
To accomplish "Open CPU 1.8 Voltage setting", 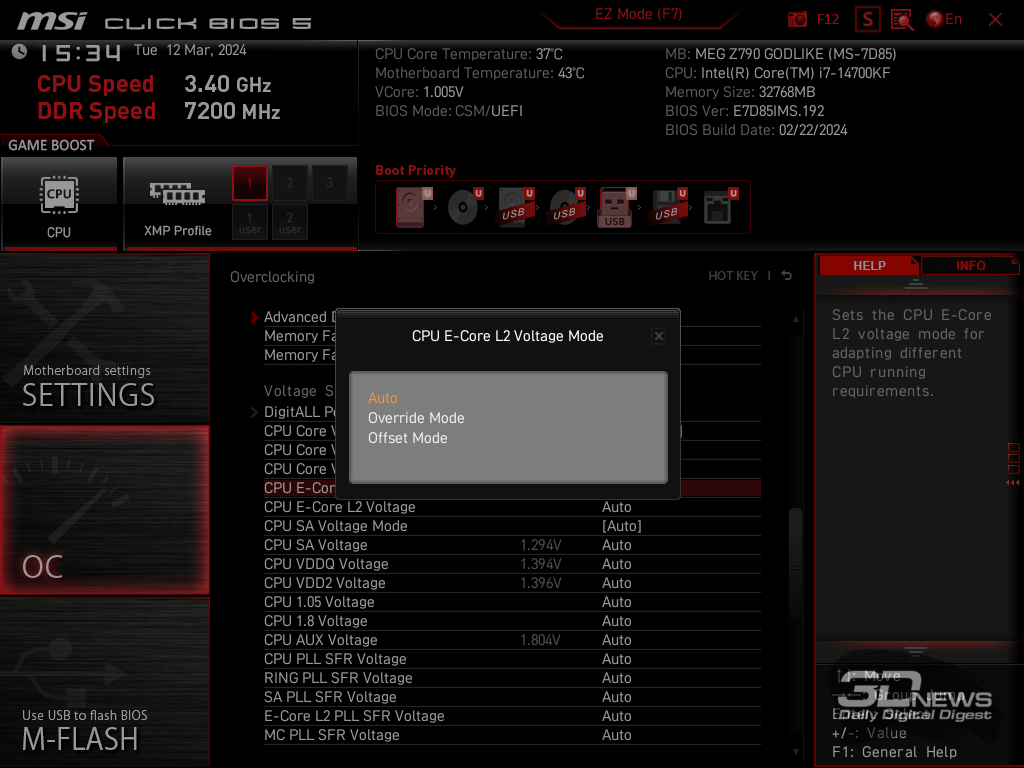I will tap(512, 621).
